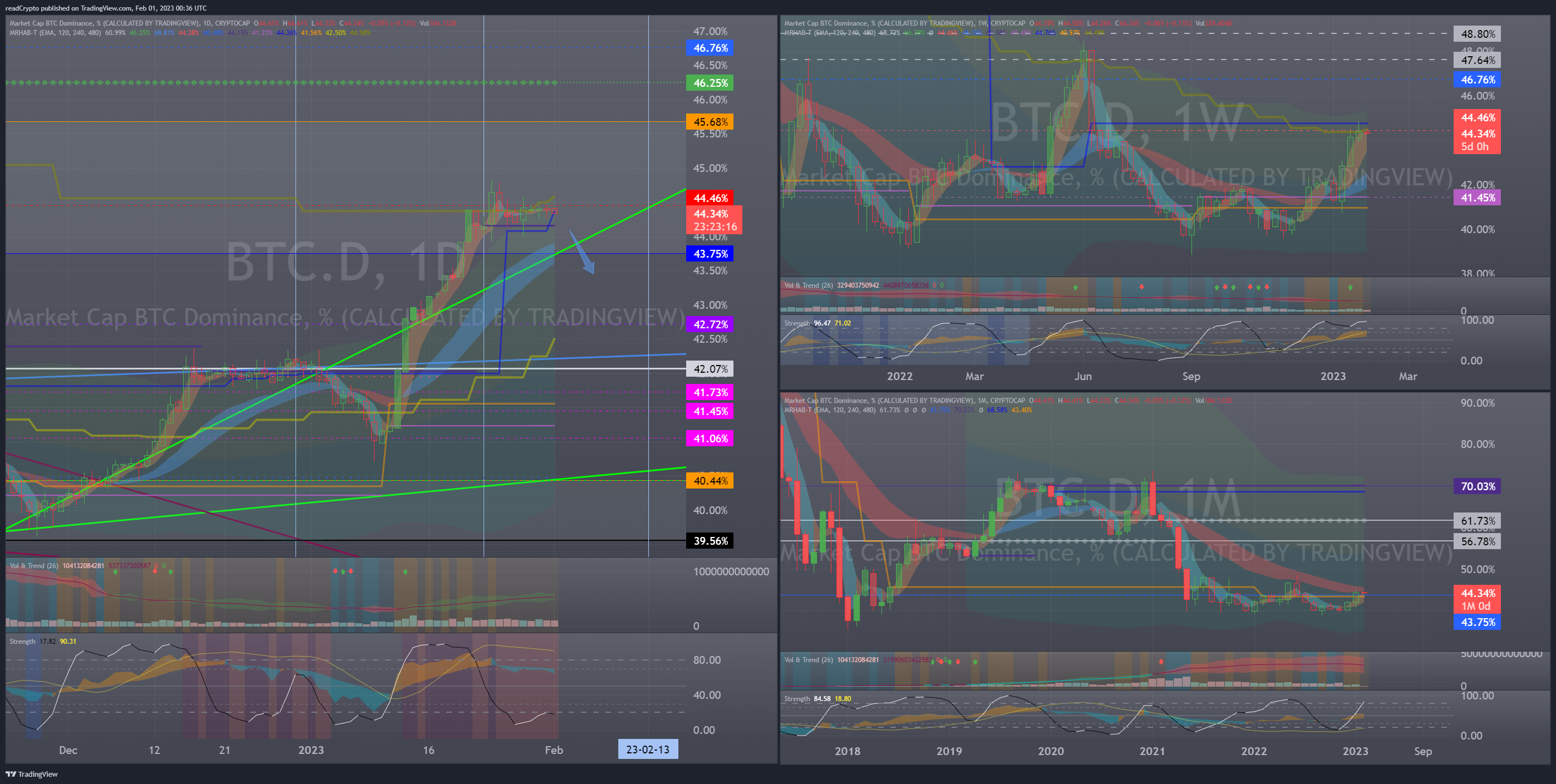Screen dimensions: 1556x784
Task: Click the Dec label on 1D time axis
Action: pos(68,750)
